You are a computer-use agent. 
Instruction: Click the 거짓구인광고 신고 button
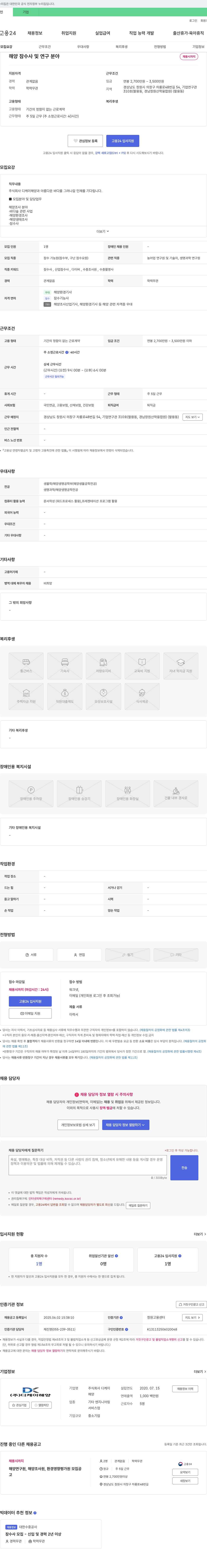[x=191, y=1304]
